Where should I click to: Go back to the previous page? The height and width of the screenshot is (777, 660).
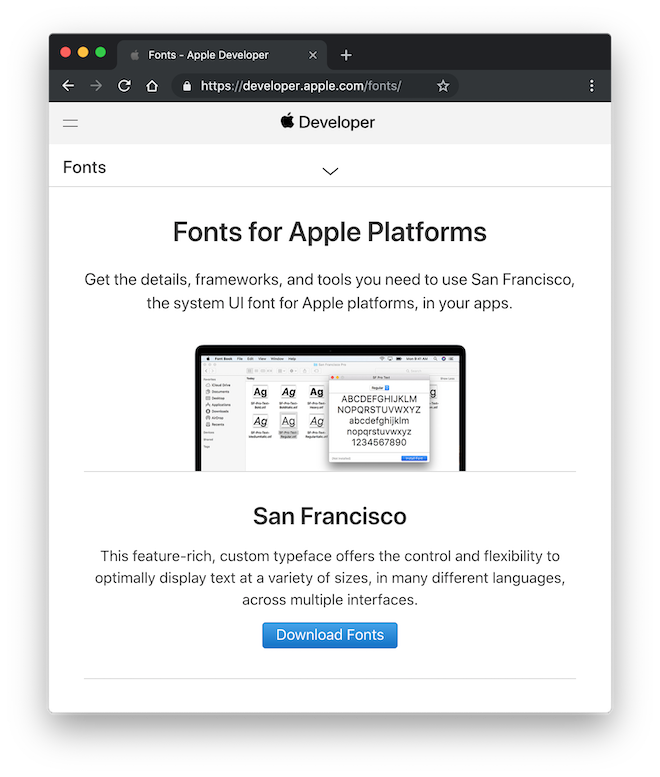coord(68,86)
